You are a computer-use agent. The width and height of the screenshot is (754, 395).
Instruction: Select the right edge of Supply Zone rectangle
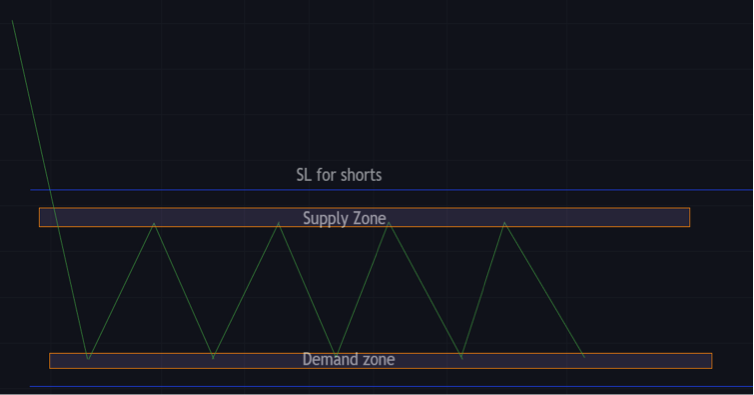(x=690, y=217)
